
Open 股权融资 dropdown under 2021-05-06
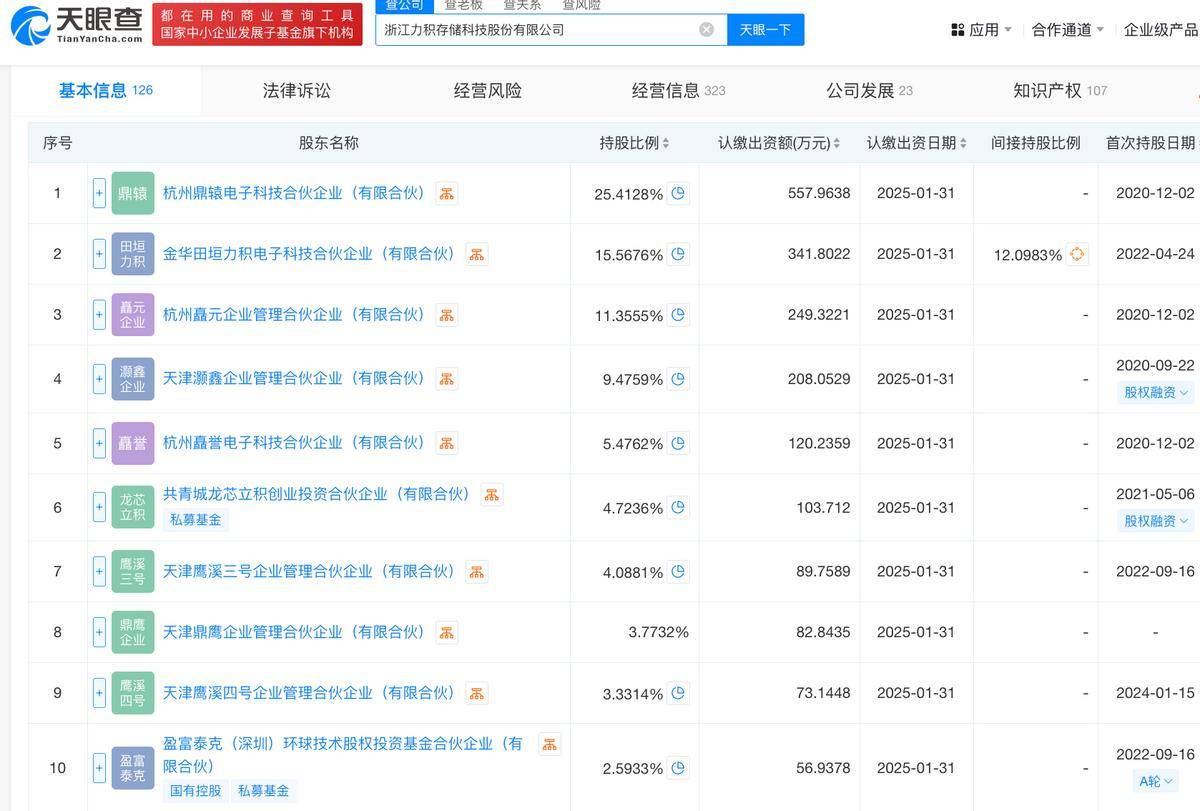1156,520
